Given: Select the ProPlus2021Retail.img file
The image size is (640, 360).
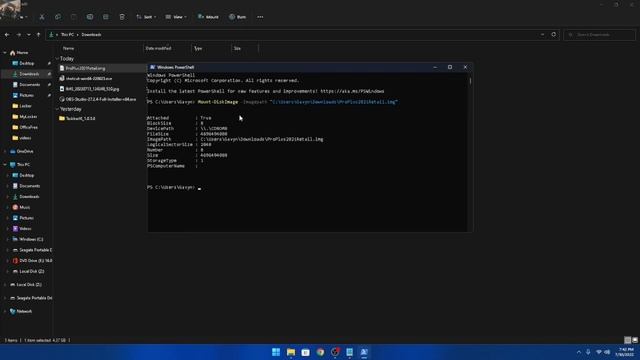Looking at the screenshot, I should pyautogui.click(x=85, y=68).
